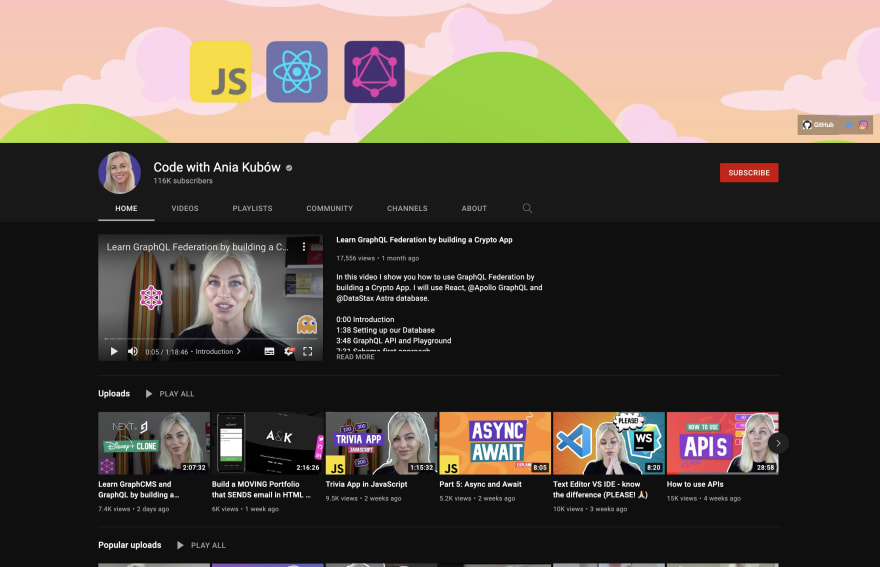Play all Uploads videos
This screenshot has height=567, width=880.
click(170, 394)
